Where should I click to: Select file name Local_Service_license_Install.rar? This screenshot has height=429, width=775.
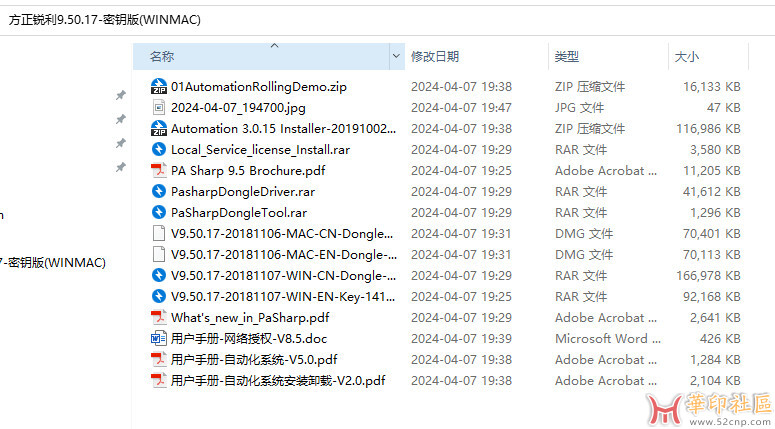point(260,149)
